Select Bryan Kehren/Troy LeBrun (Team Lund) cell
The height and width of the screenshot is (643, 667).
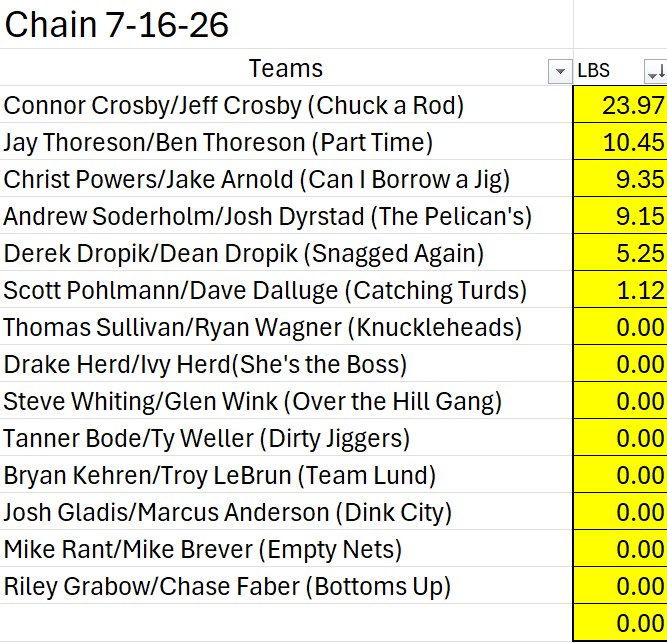tap(286, 475)
